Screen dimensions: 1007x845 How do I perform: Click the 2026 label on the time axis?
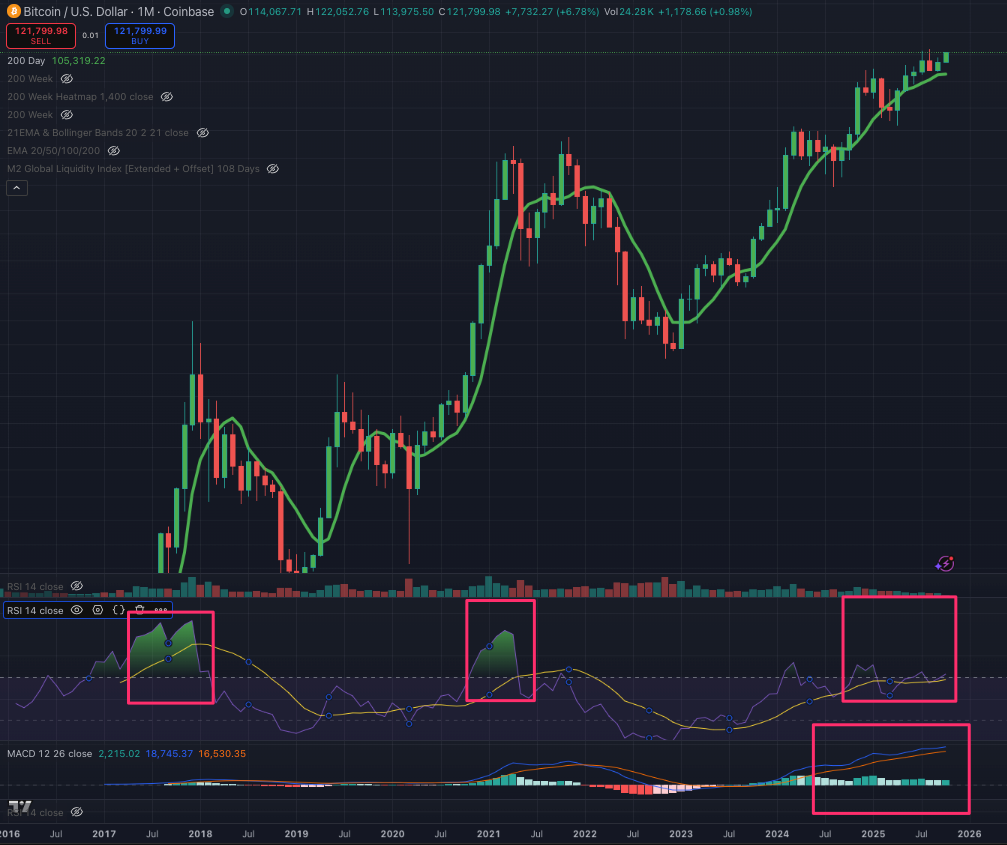pos(969,833)
